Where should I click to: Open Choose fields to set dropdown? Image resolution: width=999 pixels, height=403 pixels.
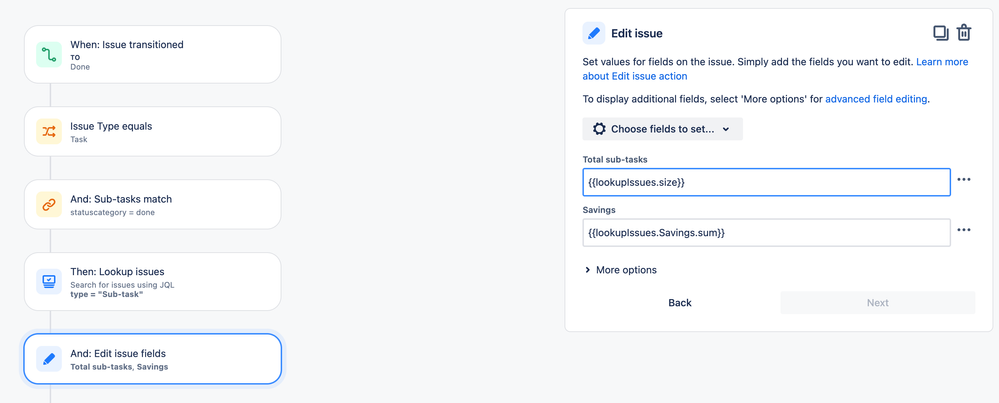pyautogui.click(x=663, y=129)
